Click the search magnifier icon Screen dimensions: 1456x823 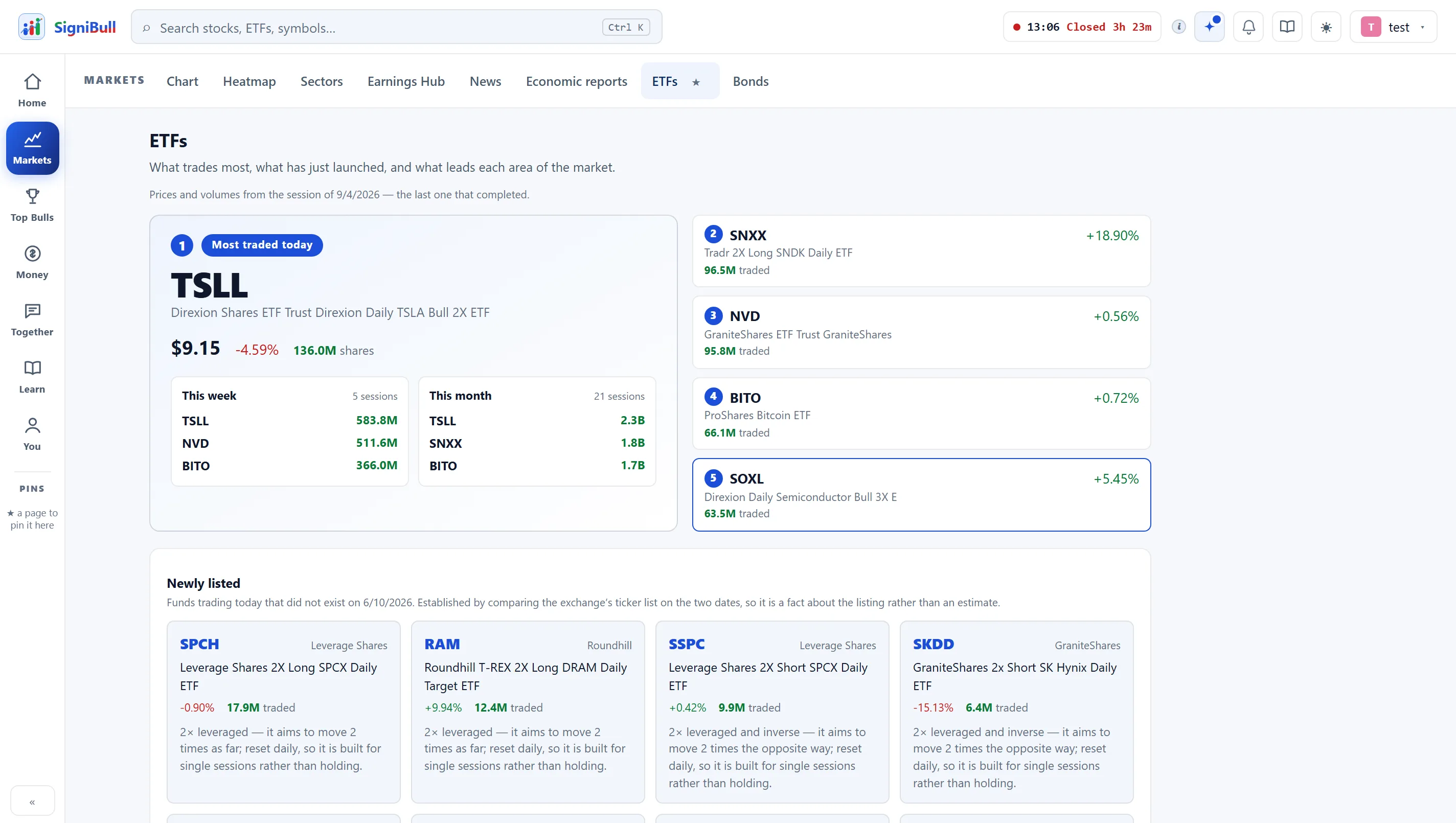coord(146,28)
